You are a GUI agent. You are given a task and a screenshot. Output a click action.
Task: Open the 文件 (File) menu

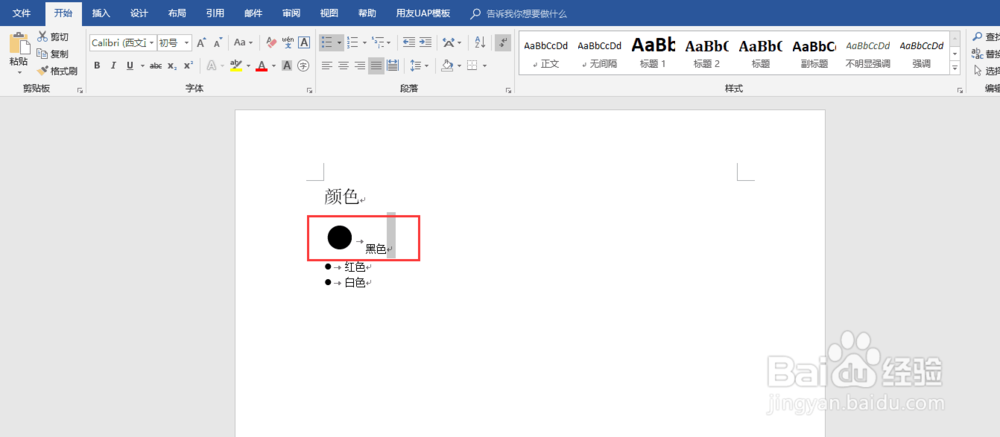pos(22,13)
